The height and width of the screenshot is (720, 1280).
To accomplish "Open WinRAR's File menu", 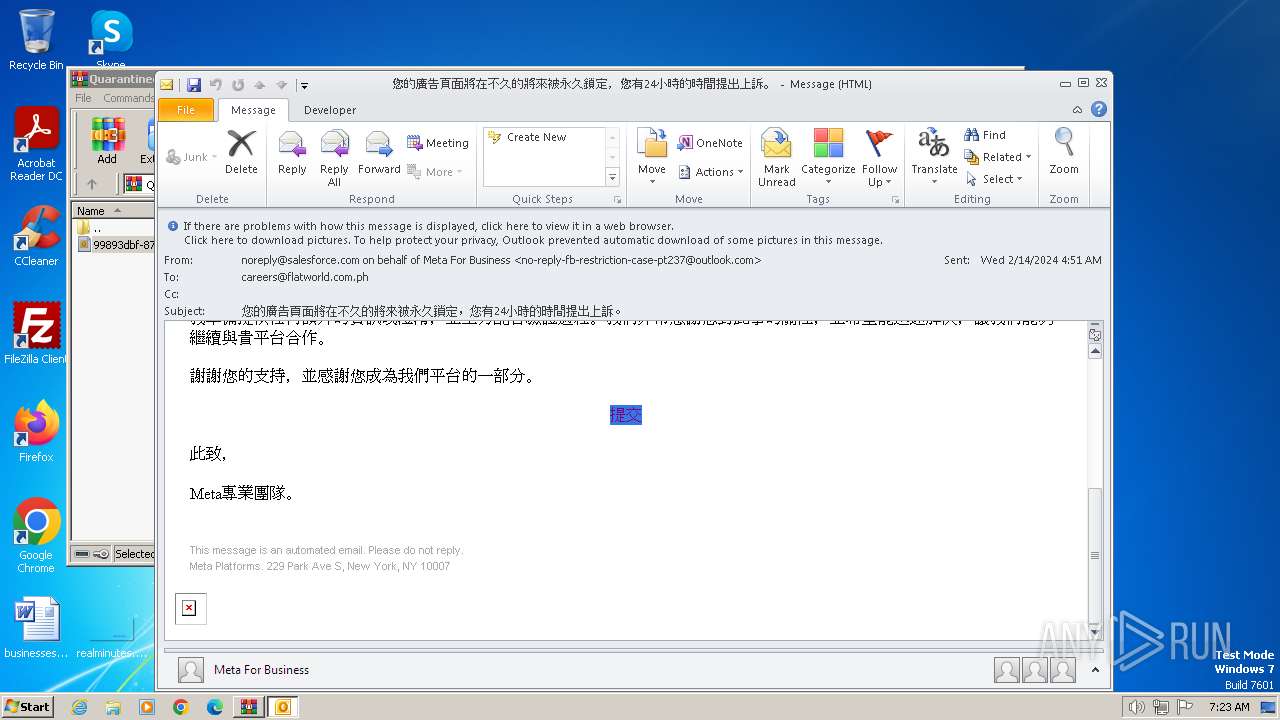I will pyautogui.click(x=83, y=98).
